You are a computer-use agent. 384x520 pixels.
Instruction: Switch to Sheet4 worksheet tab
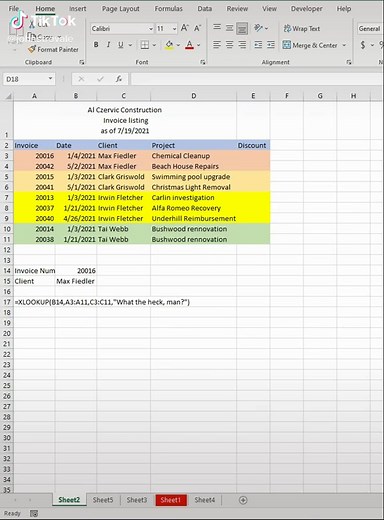point(205,500)
